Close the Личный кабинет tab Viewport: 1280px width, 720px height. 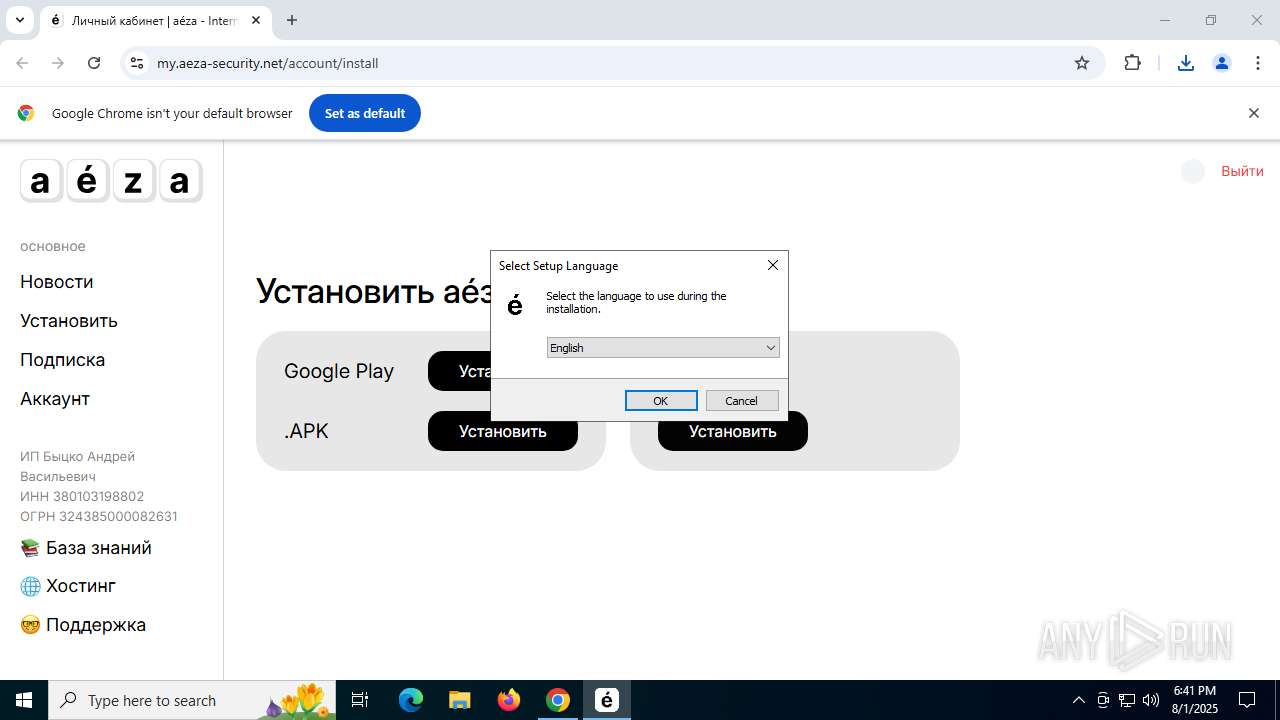(256, 20)
